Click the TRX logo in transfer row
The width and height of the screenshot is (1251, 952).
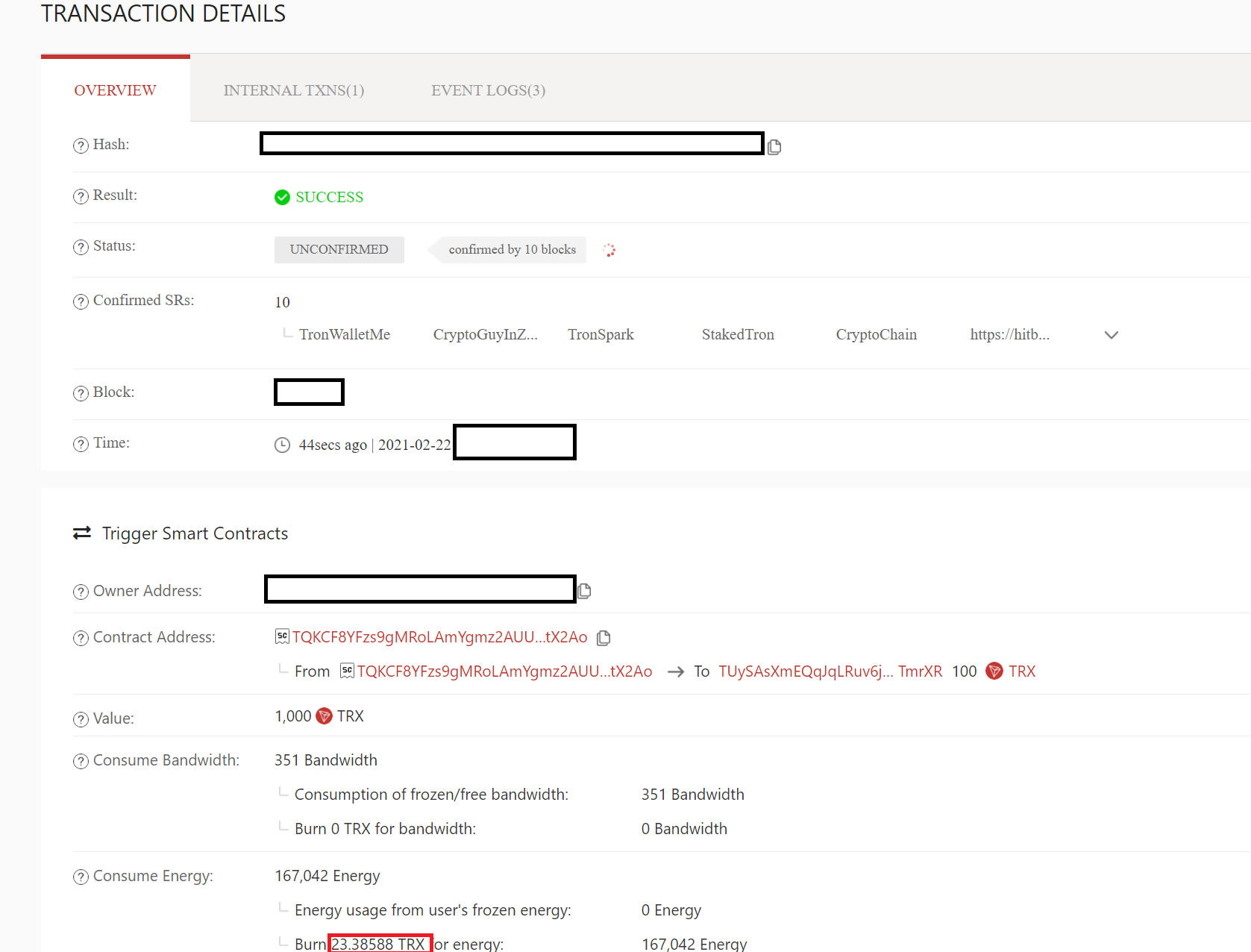[994, 671]
